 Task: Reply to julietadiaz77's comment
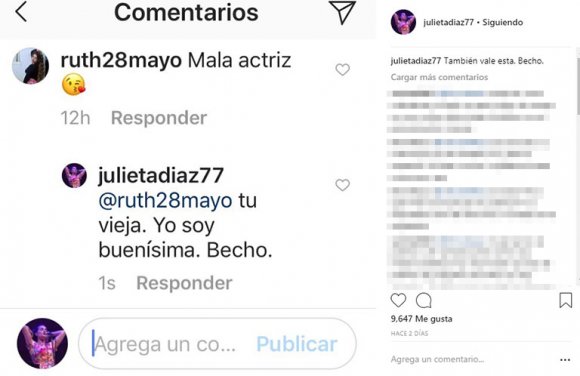pyautogui.click(x=184, y=283)
